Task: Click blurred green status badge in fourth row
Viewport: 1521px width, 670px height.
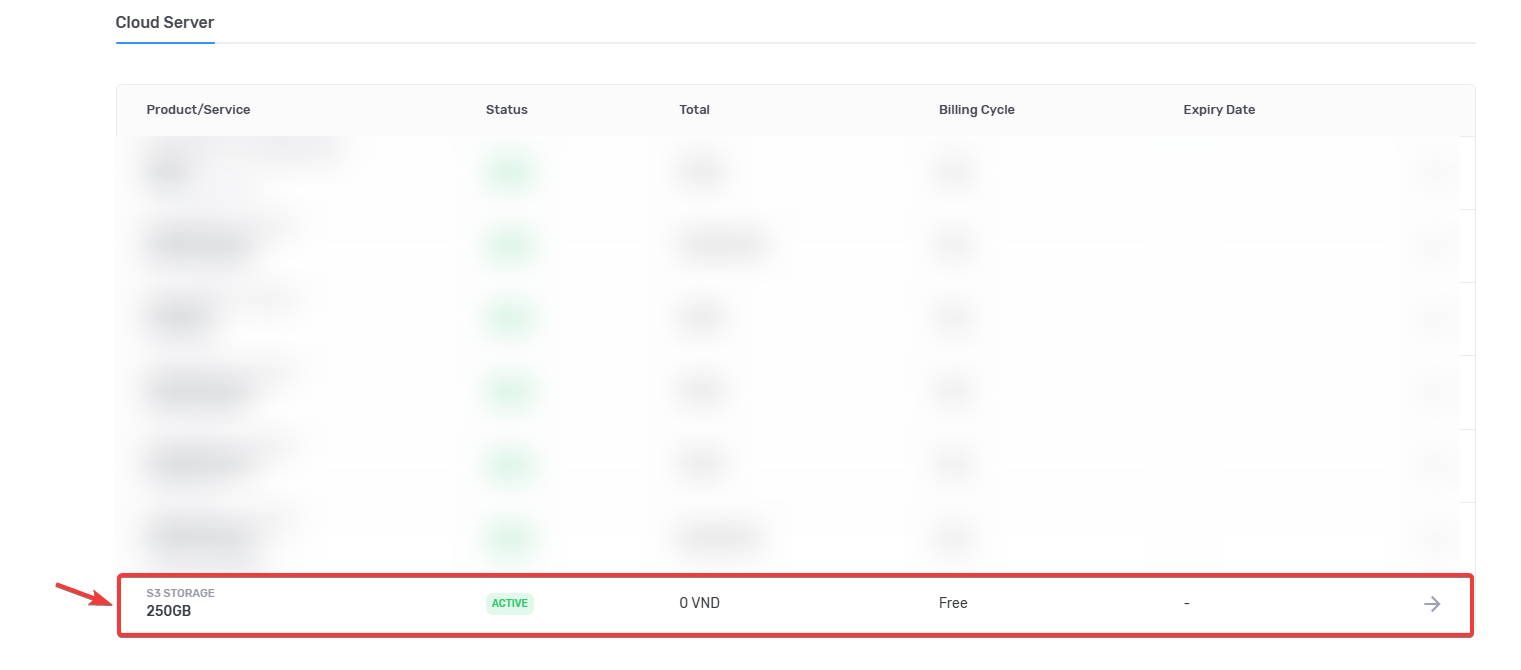Action: point(510,392)
